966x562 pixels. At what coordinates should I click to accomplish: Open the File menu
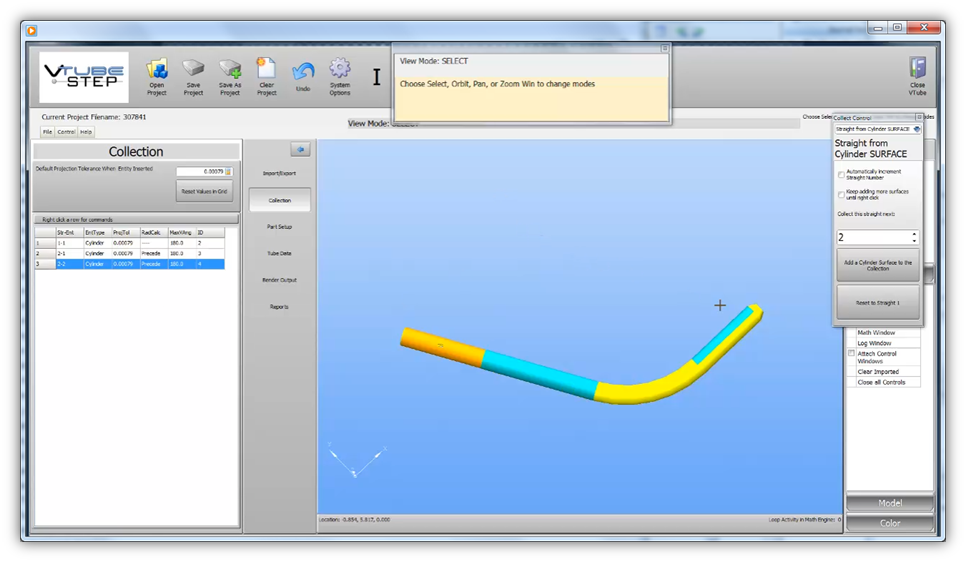pyautogui.click(x=47, y=132)
